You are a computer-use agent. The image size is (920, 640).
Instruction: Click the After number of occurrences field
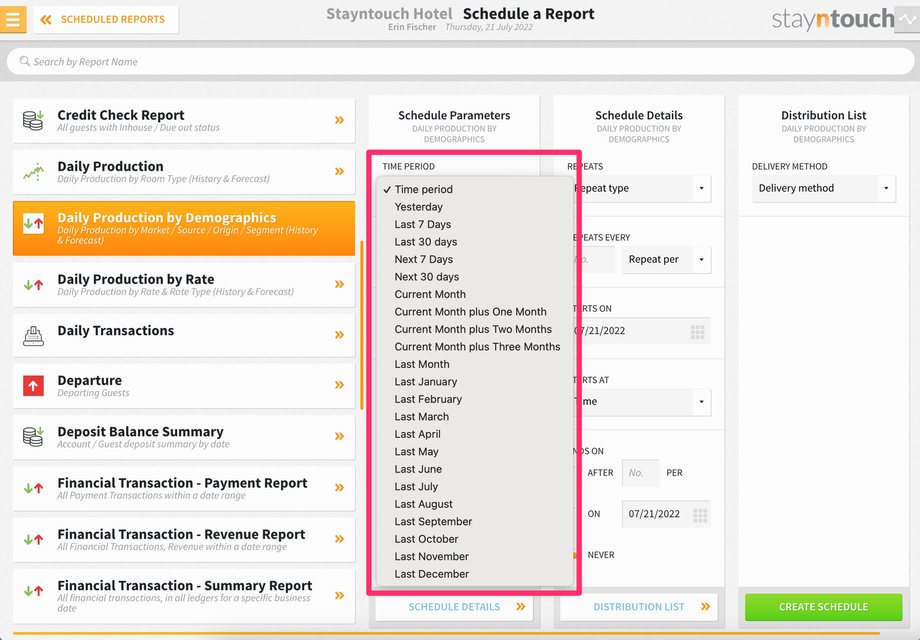pos(640,473)
